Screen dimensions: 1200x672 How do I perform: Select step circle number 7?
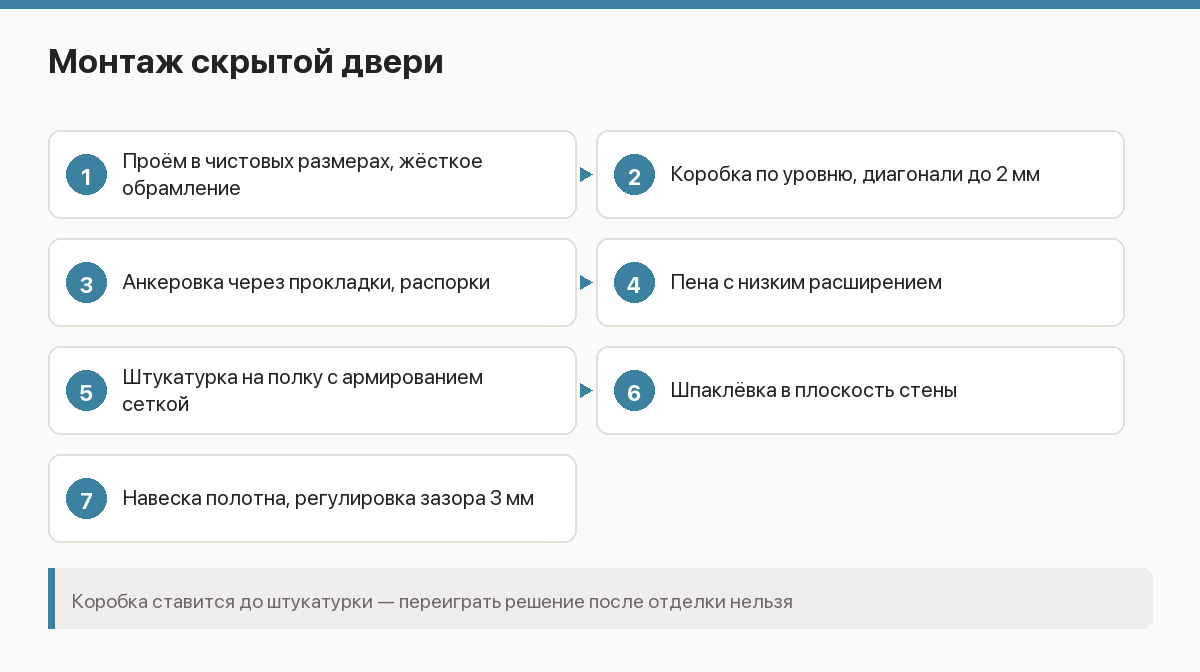(x=86, y=499)
